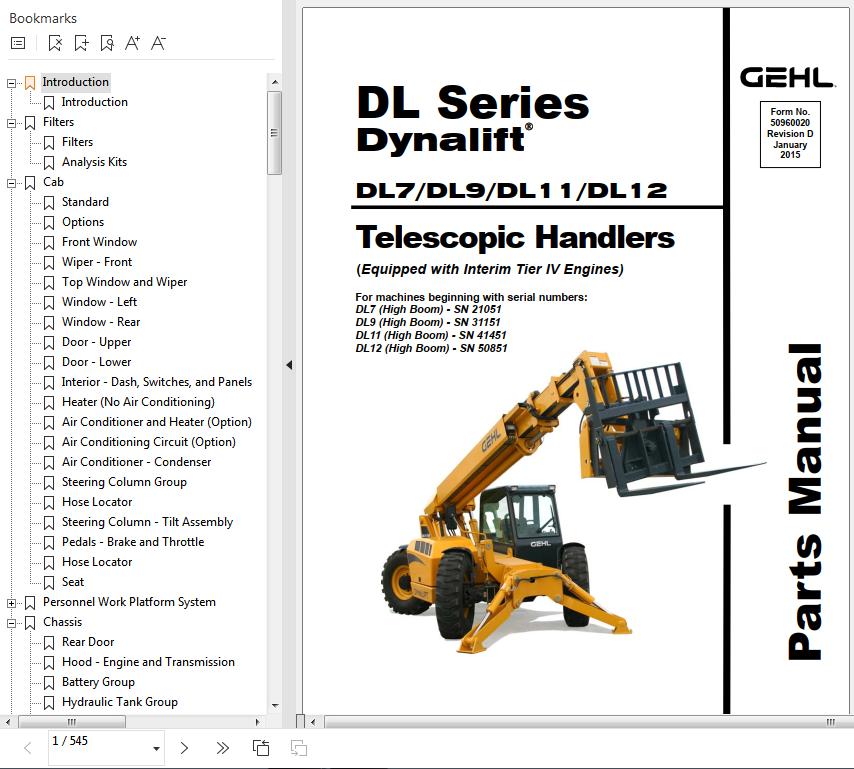The image size is (854, 769).
Task: Click the find bookmark icon
Action: click(107, 43)
